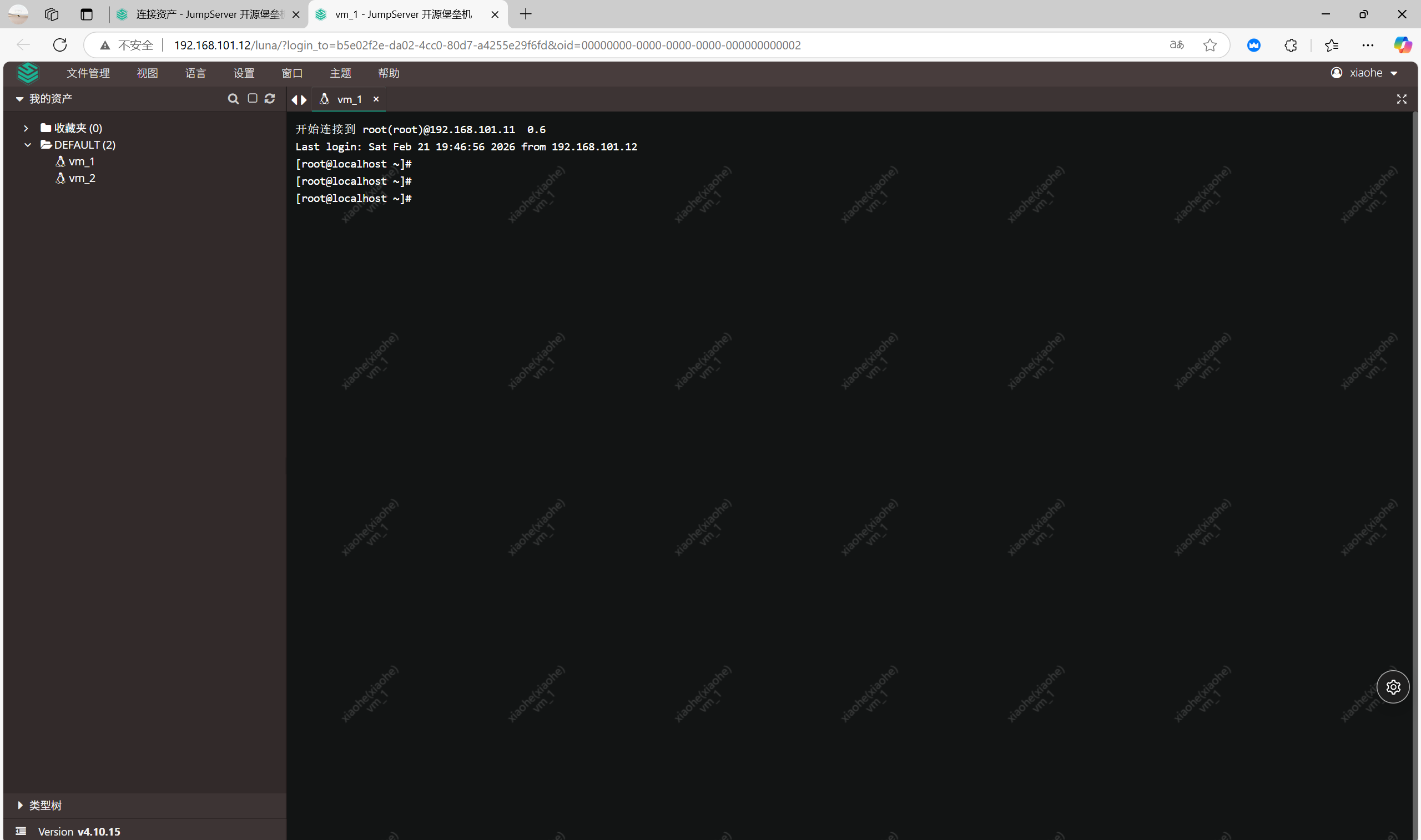Click the search icon in assets panel
The image size is (1421, 840).
click(x=233, y=99)
